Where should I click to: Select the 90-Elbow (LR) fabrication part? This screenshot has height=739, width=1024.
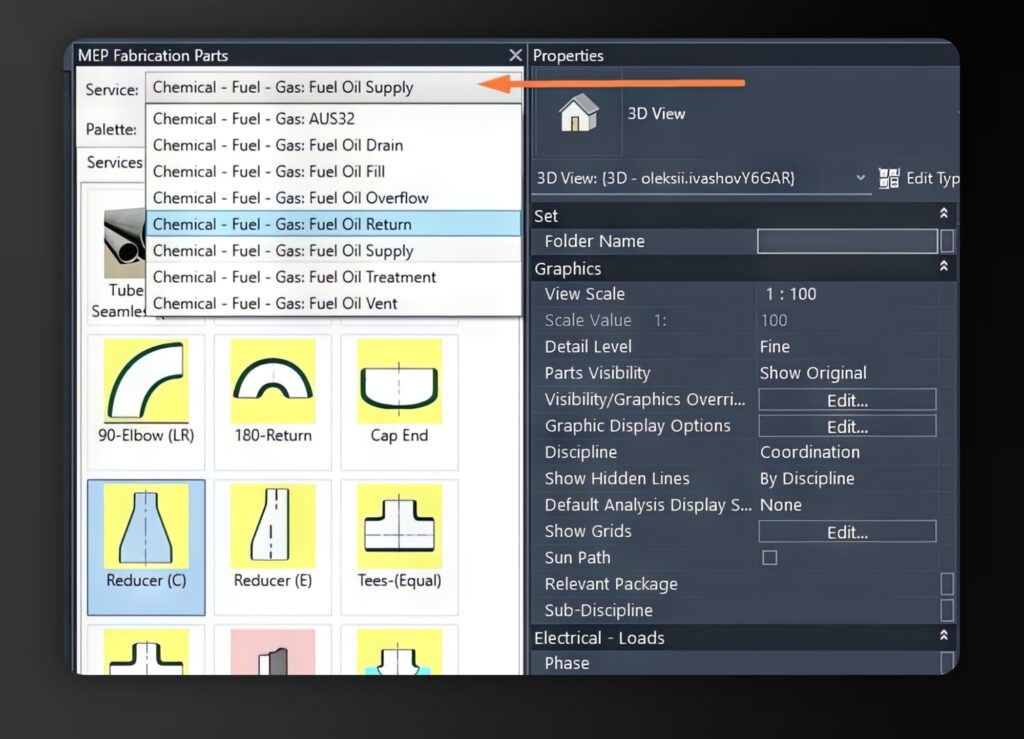click(146, 401)
